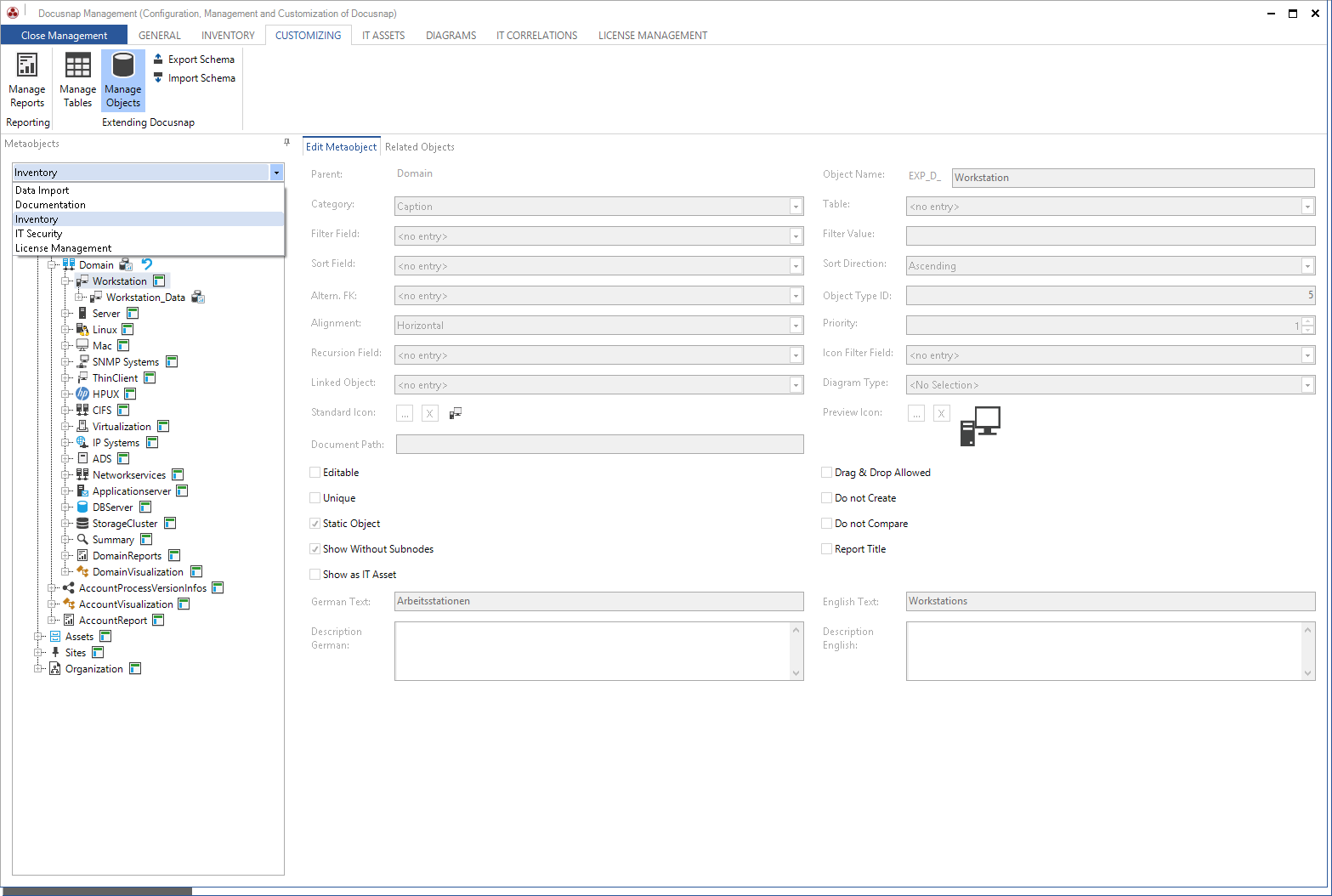The width and height of the screenshot is (1332, 896).
Task: Check the Do not Compare option
Action: [x=826, y=523]
